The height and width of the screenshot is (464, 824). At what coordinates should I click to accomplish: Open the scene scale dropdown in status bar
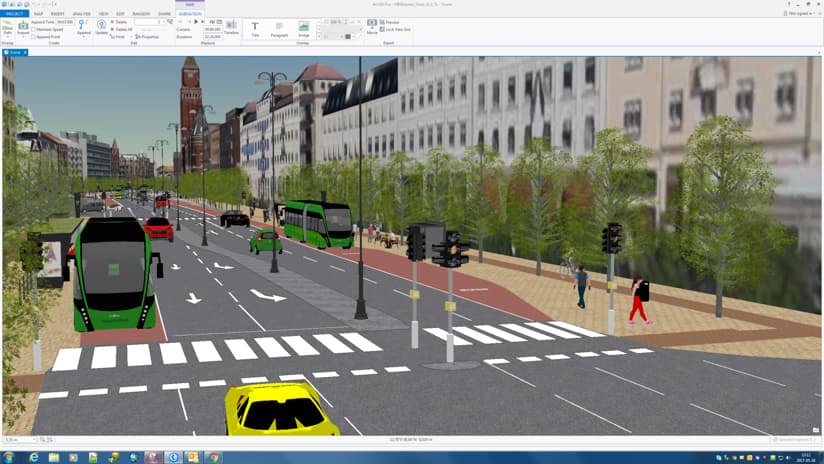pyautogui.click(x=34, y=440)
